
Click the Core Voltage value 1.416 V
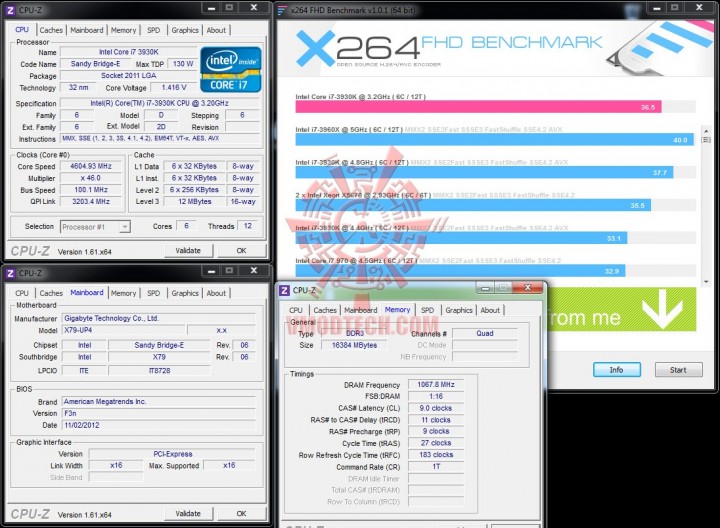pyautogui.click(x=174, y=87)
